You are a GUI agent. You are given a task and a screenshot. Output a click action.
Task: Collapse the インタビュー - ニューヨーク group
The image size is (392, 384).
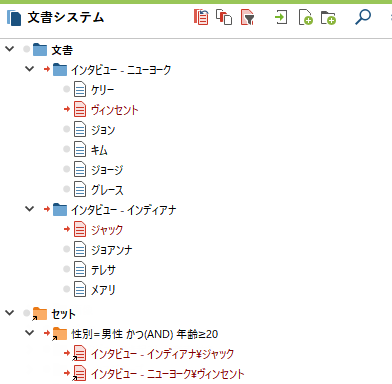point(30,69)
